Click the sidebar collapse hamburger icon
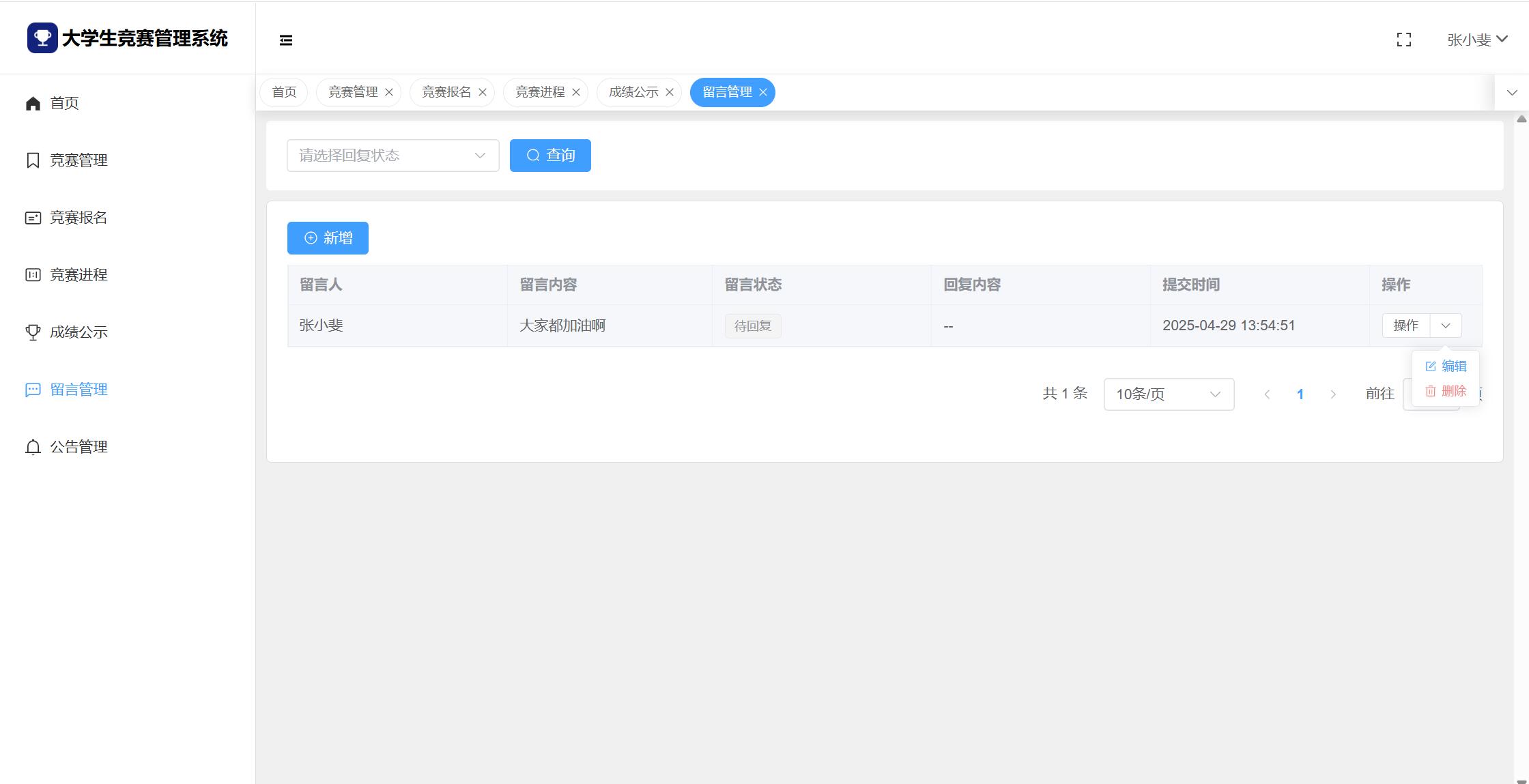Image resolution: width=1529 pixels, height=784 pixels. click(x=286, y=40)
